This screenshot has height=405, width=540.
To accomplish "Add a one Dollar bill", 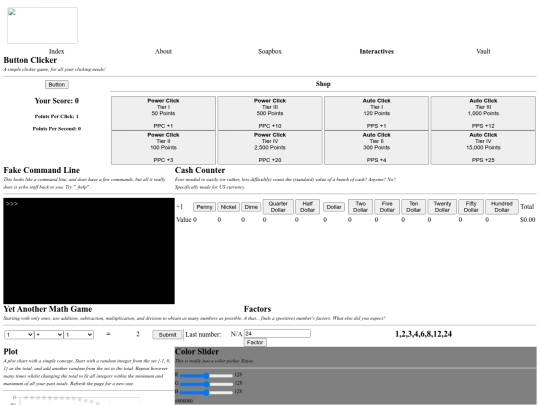I will point(334,207).
